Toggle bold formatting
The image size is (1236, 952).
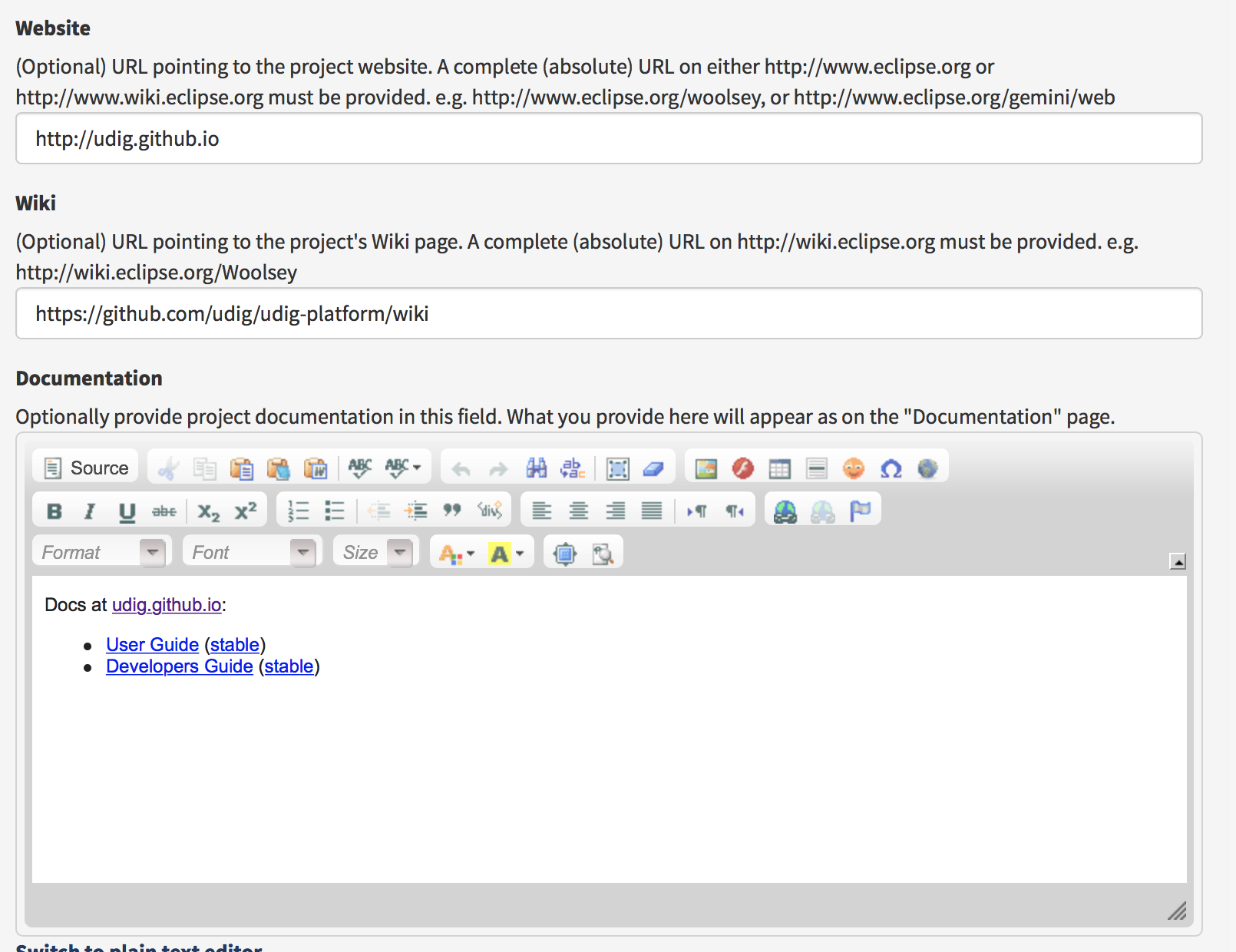coord(54,510)
